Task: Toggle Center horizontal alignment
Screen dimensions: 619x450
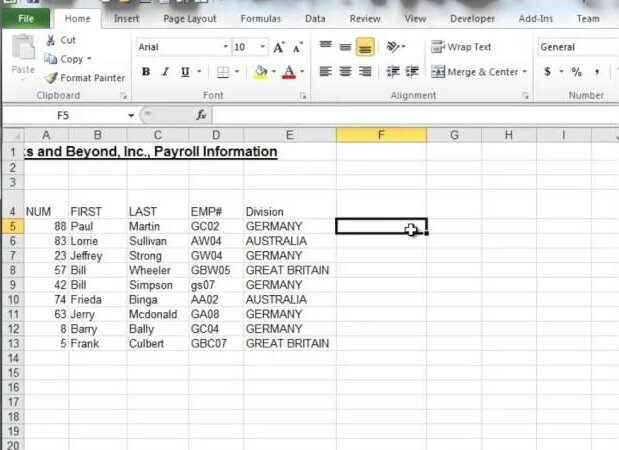Action: [x=345, y=72]
